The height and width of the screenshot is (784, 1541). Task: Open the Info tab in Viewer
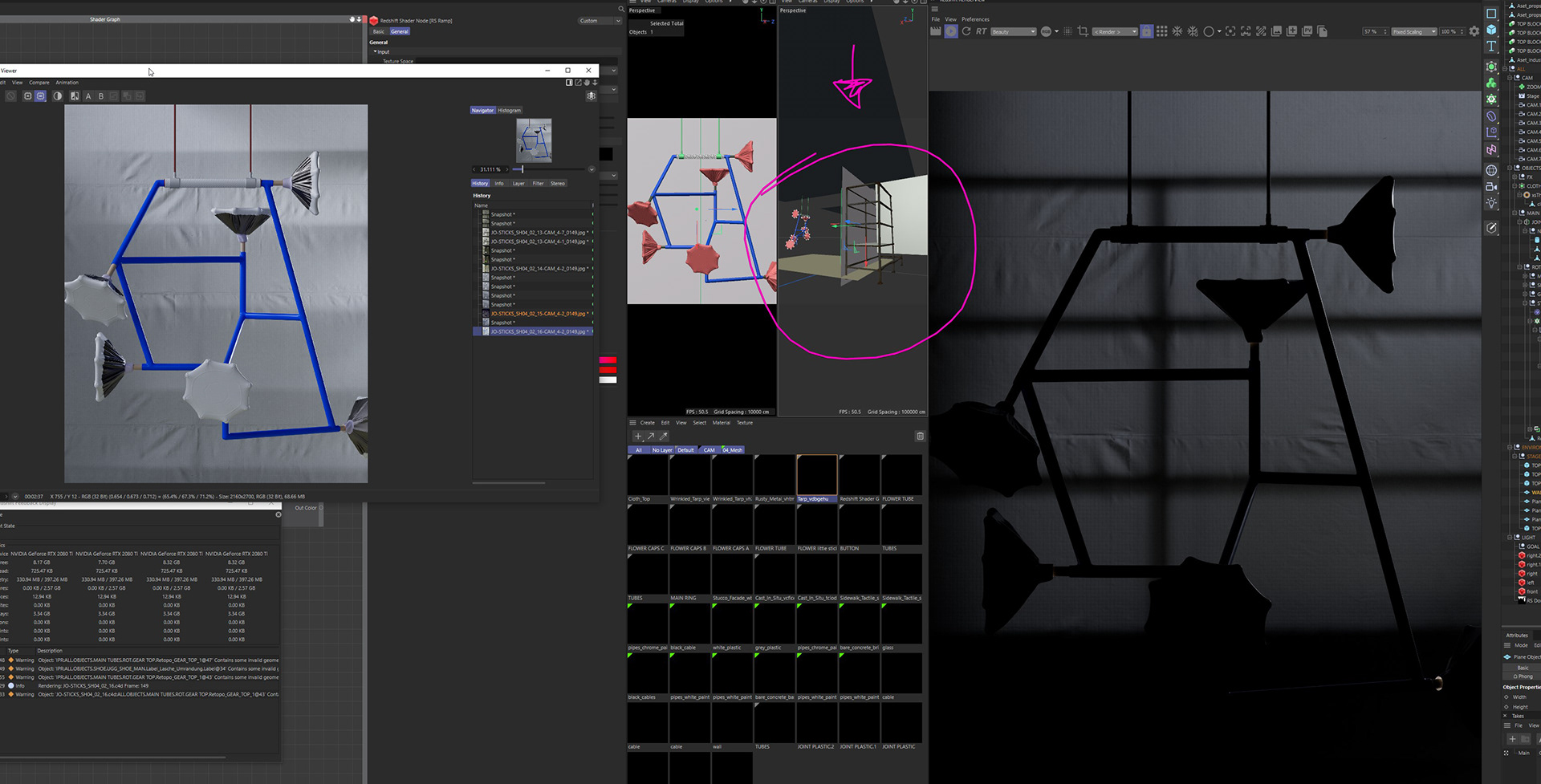[x=499, y=184]
